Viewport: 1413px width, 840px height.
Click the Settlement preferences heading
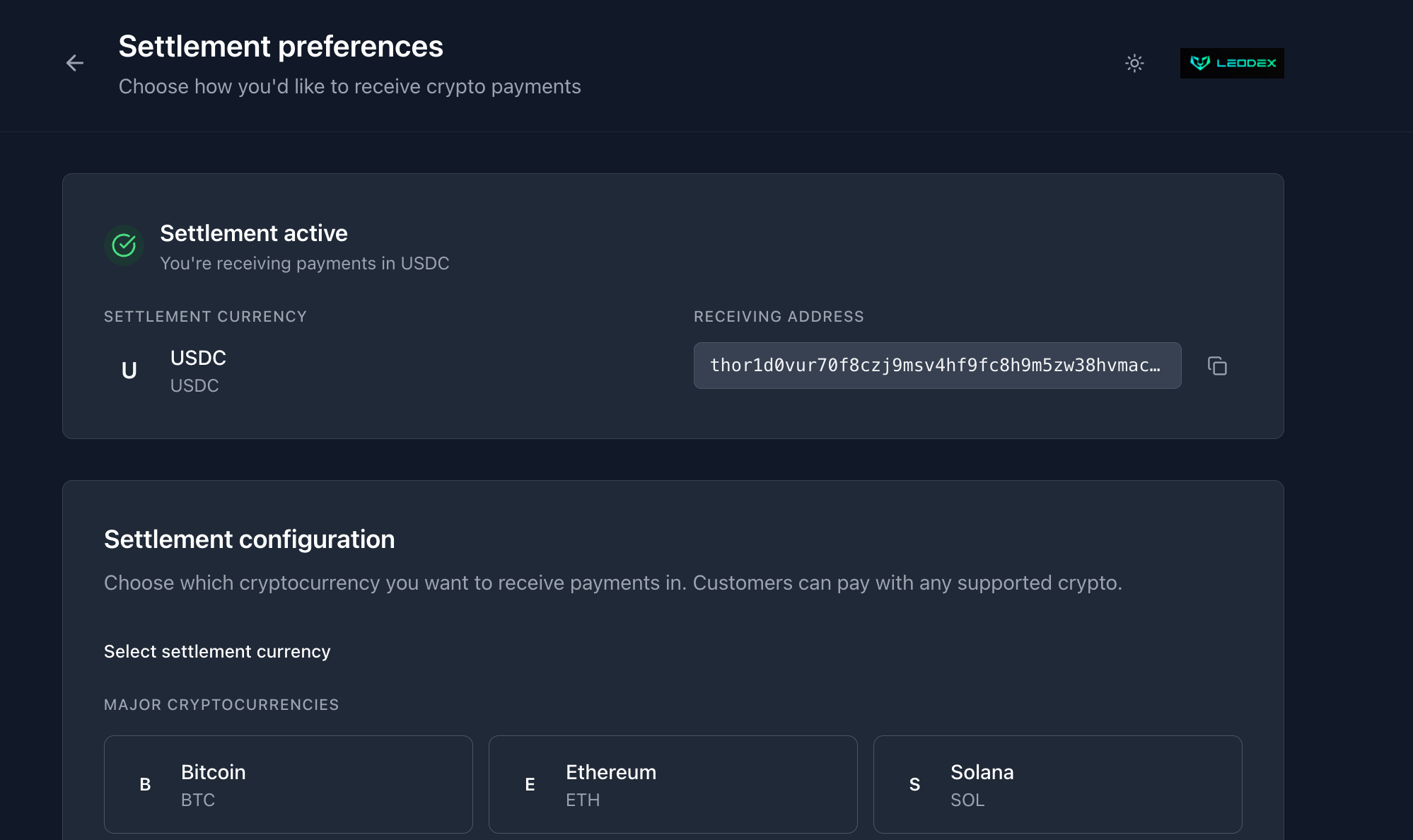click(281, 47)
